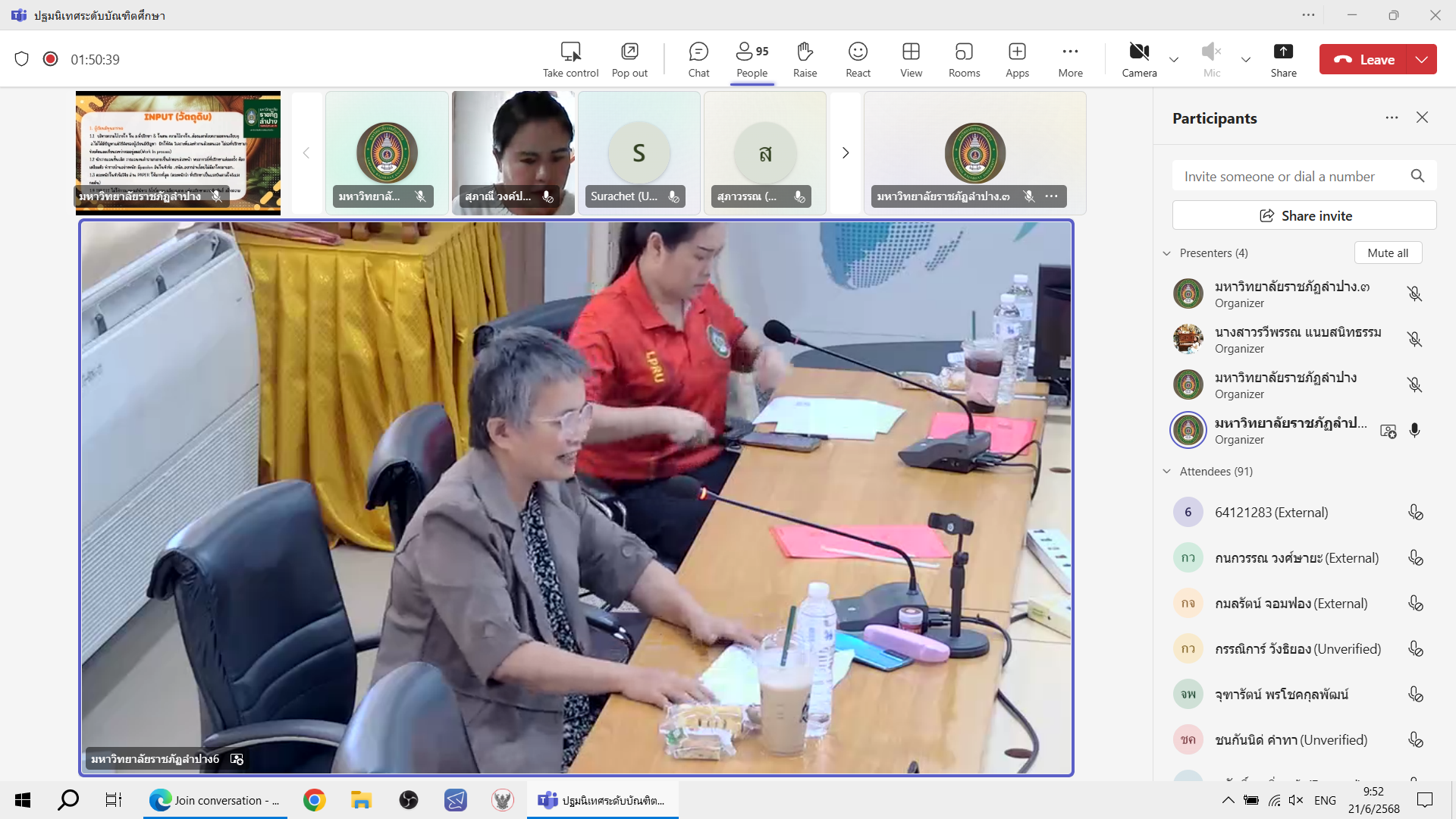Open the Take control option
This screenshot has width=1456, height=819.
point(570,59)
